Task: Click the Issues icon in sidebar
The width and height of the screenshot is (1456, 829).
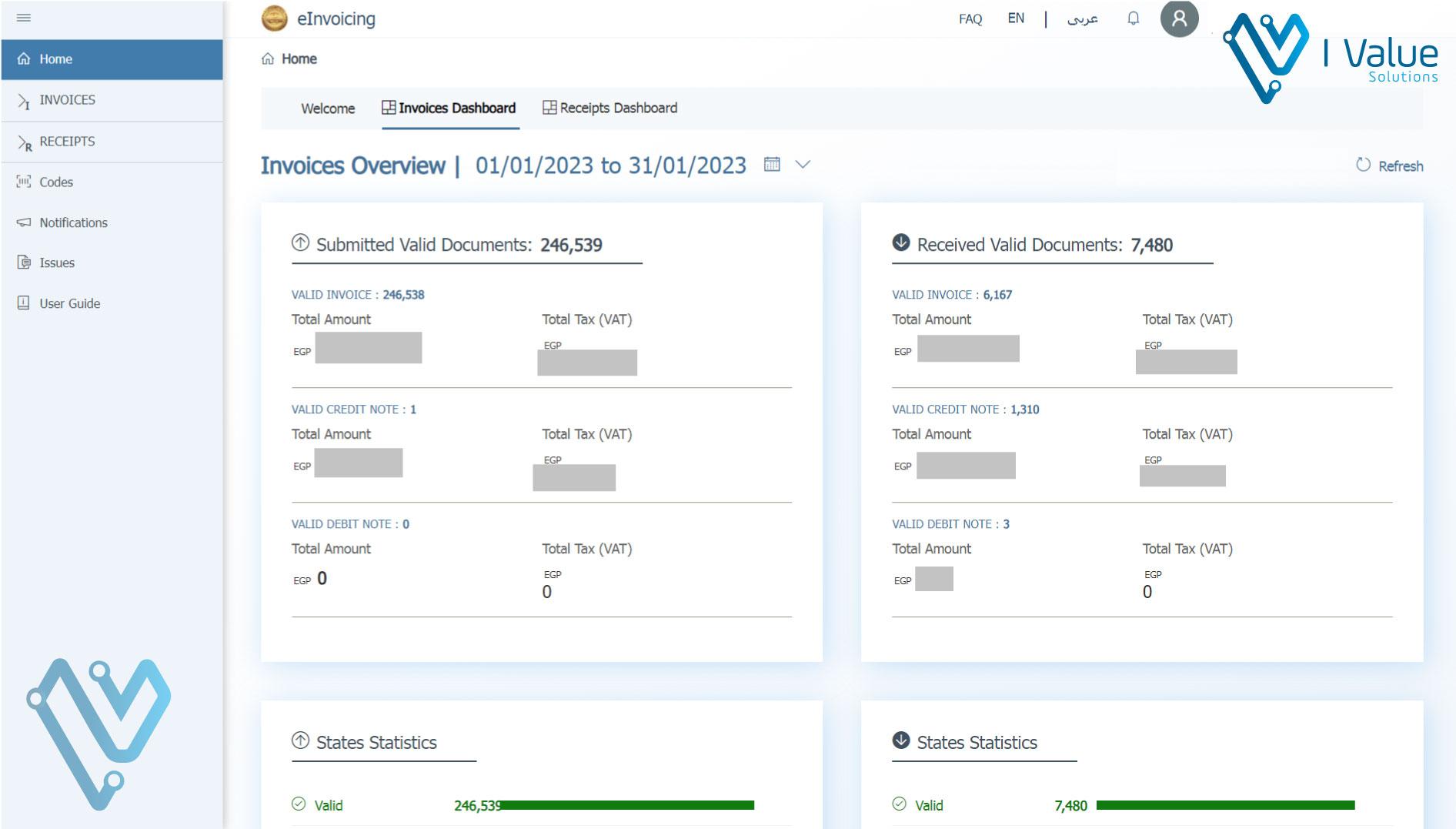Action: pyautogui.click(x=24, y=262)
